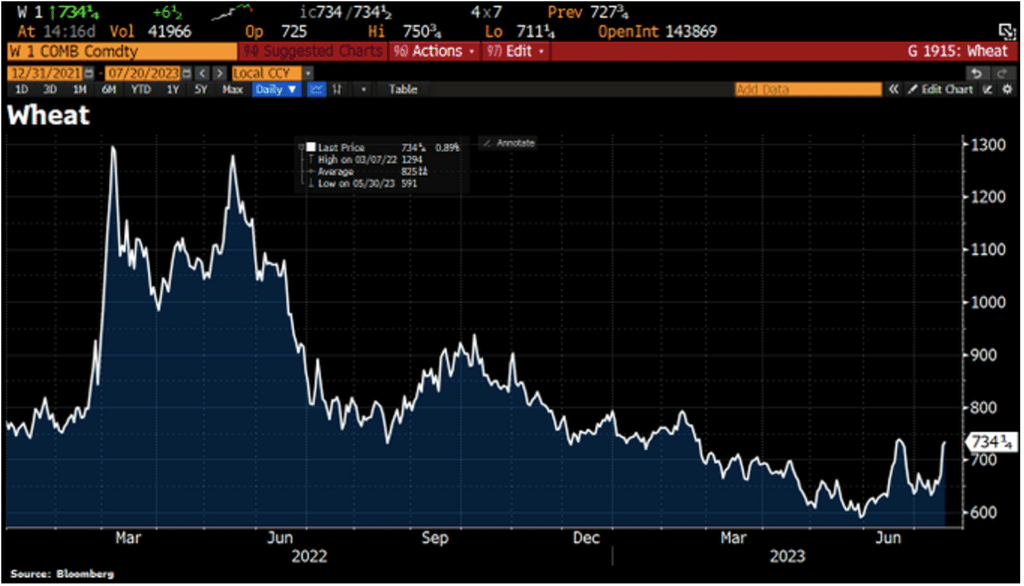Click the undo arrow icon
The image size is (1024, 586).
tap(976, 73)
